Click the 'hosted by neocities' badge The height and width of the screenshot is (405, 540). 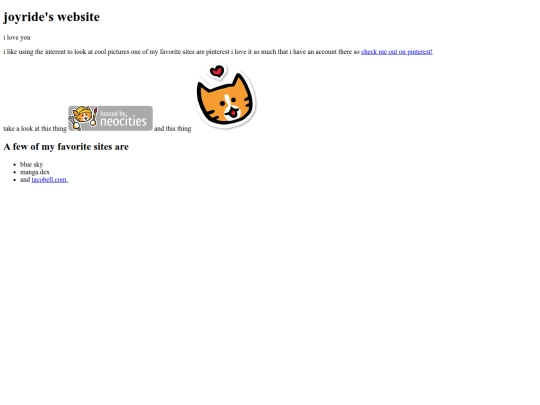(x=110, y=118)
